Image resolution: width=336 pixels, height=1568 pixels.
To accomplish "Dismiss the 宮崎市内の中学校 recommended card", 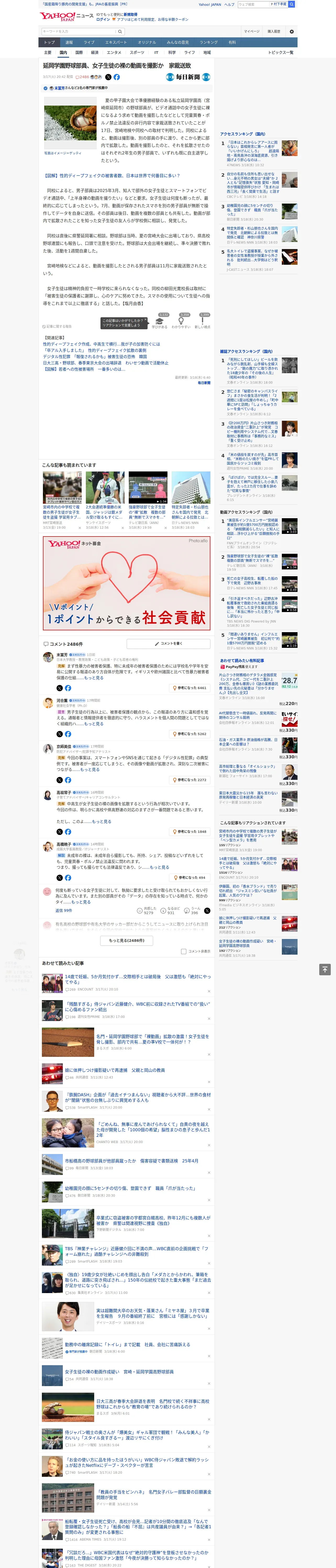I will (79, 528).
